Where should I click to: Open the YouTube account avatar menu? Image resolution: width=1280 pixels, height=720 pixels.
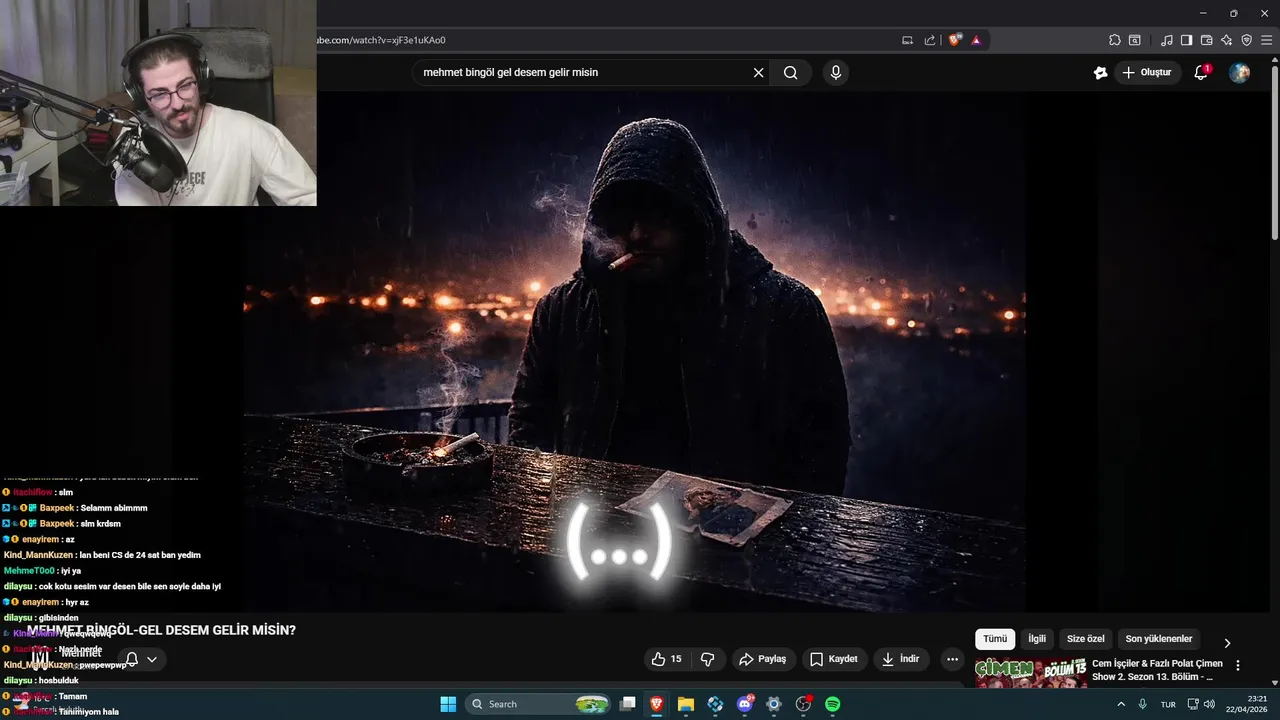pyautogui.click(x=1239, y=72)
